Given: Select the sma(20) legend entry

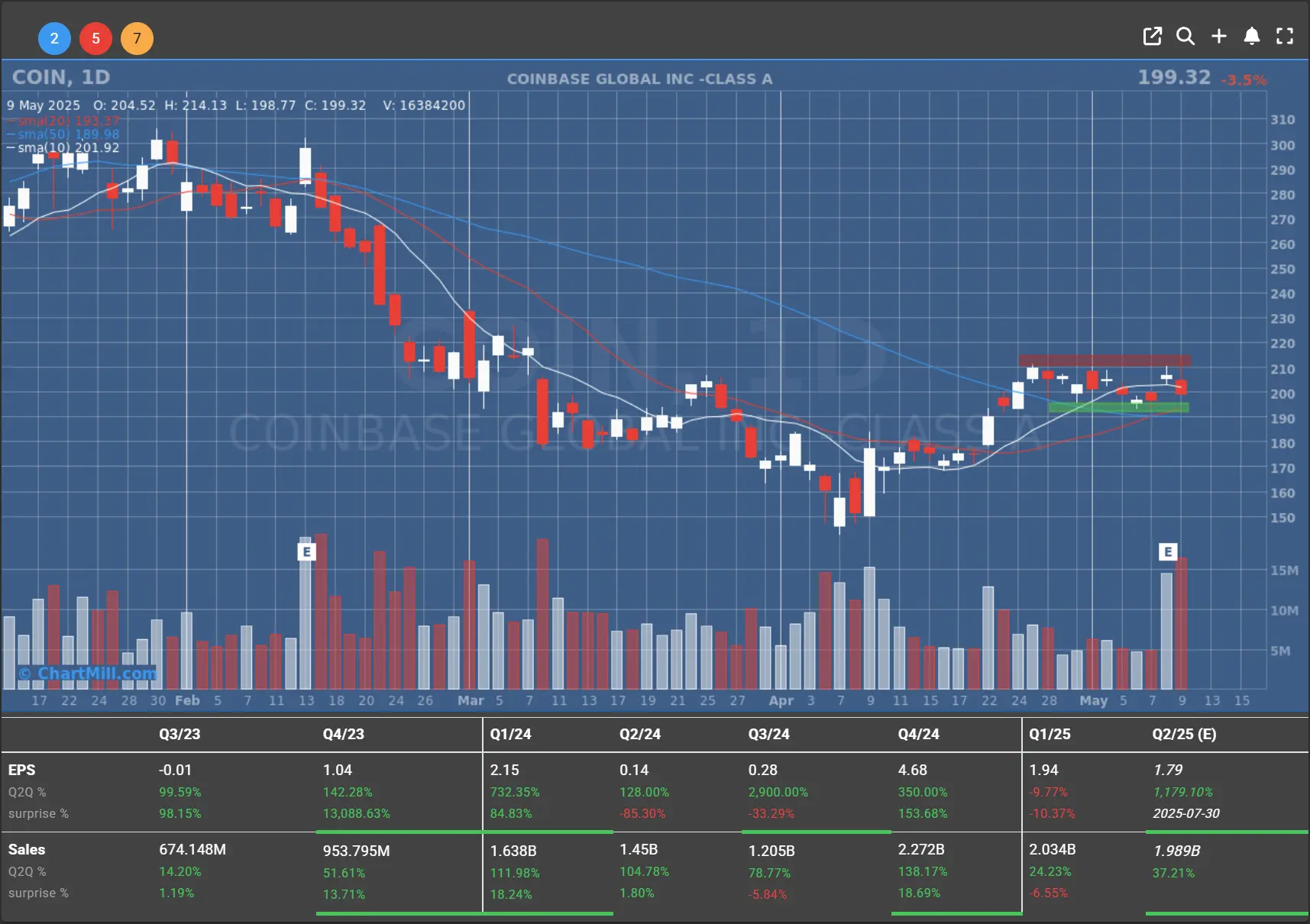Looking at the screenshot, I should 63,121.
